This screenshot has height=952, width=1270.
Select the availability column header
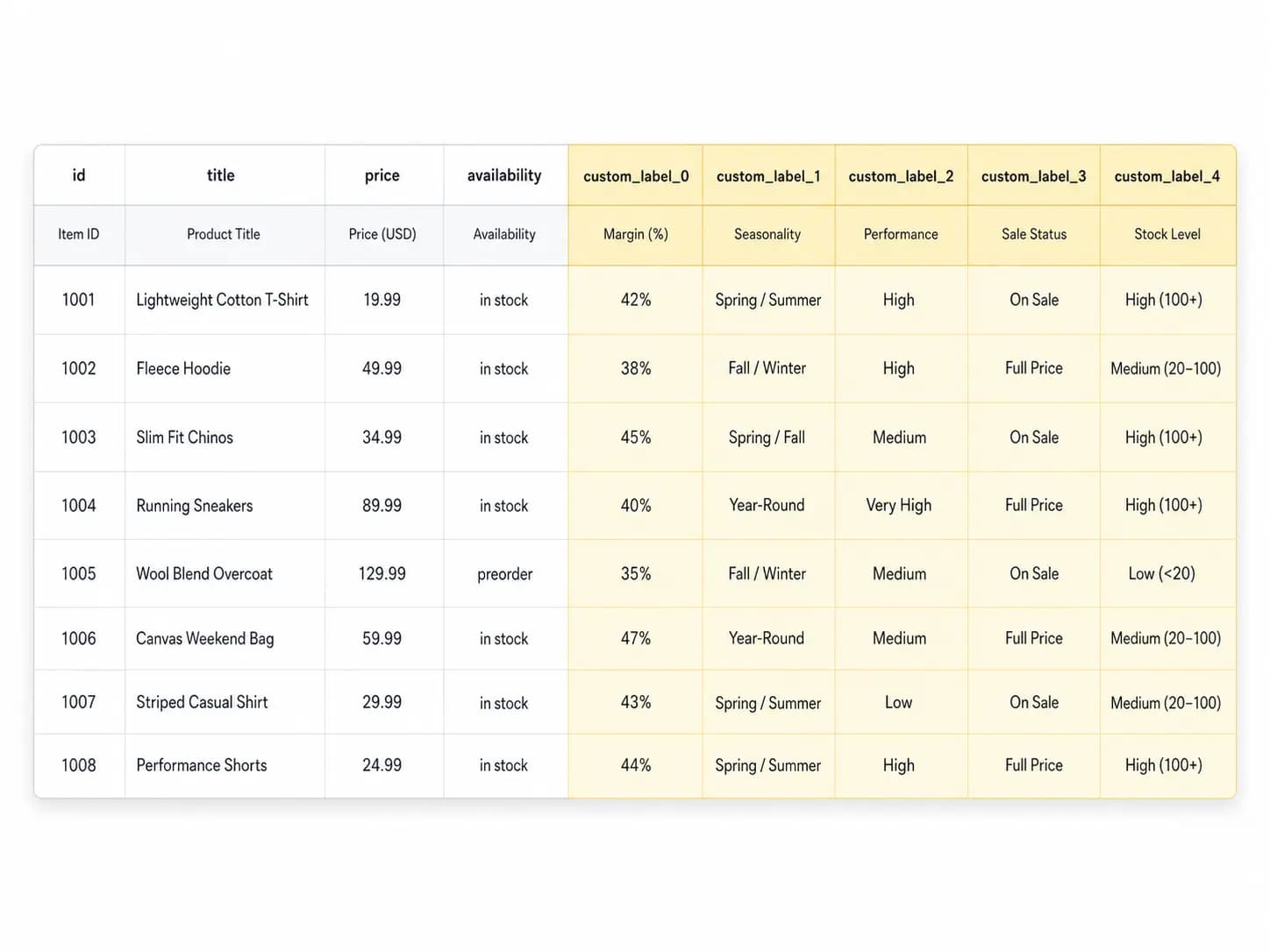[x=504, y=175]
